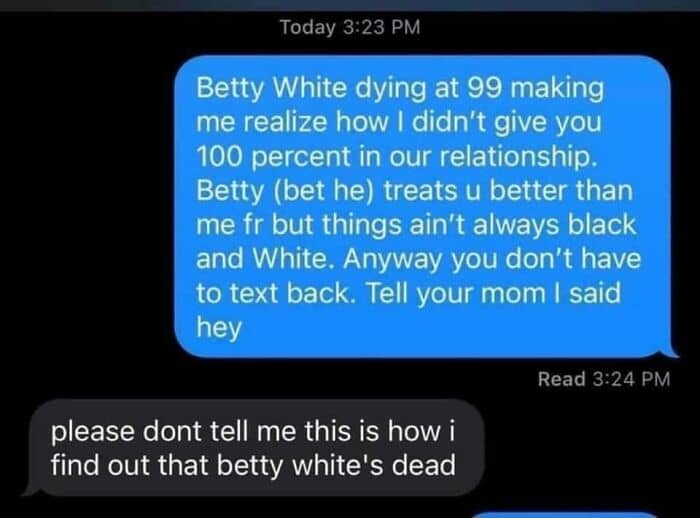
Task: Click "please dont tell me this is how i"
Action: (253, 431)
